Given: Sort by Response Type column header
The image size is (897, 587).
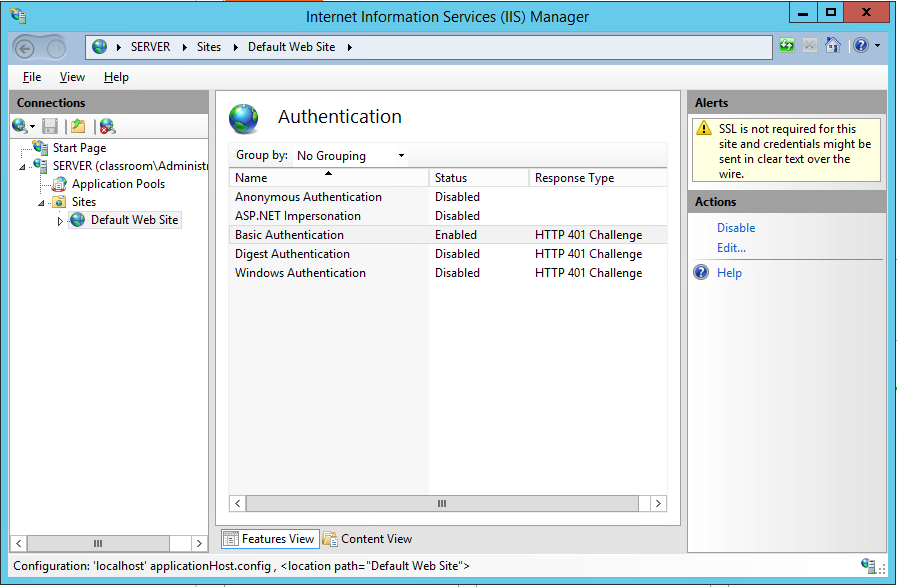Looking at the screenshot, I should (598, 177).
